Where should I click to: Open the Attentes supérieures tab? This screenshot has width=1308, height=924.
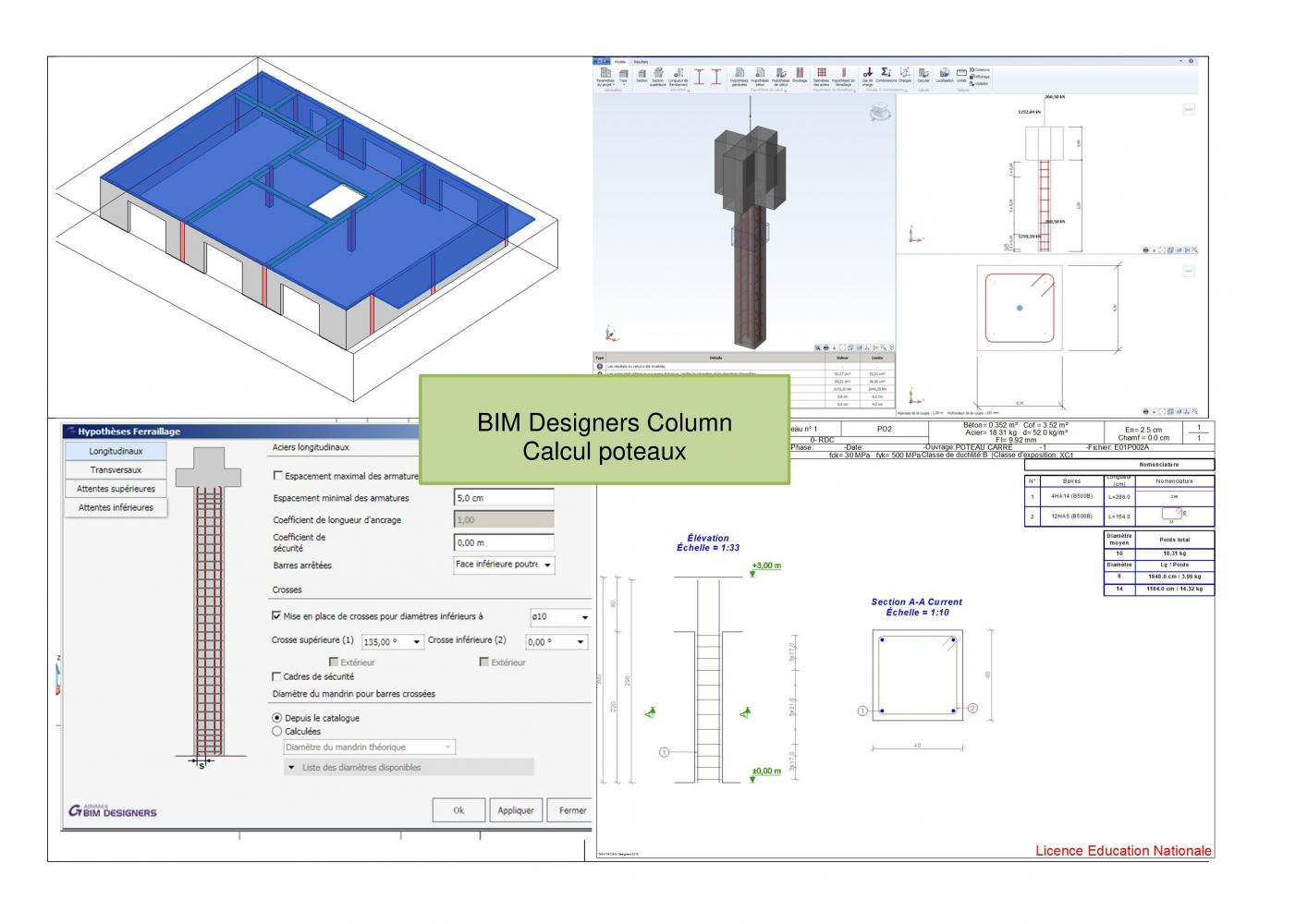pyautogui.click(x=116, y=488)
